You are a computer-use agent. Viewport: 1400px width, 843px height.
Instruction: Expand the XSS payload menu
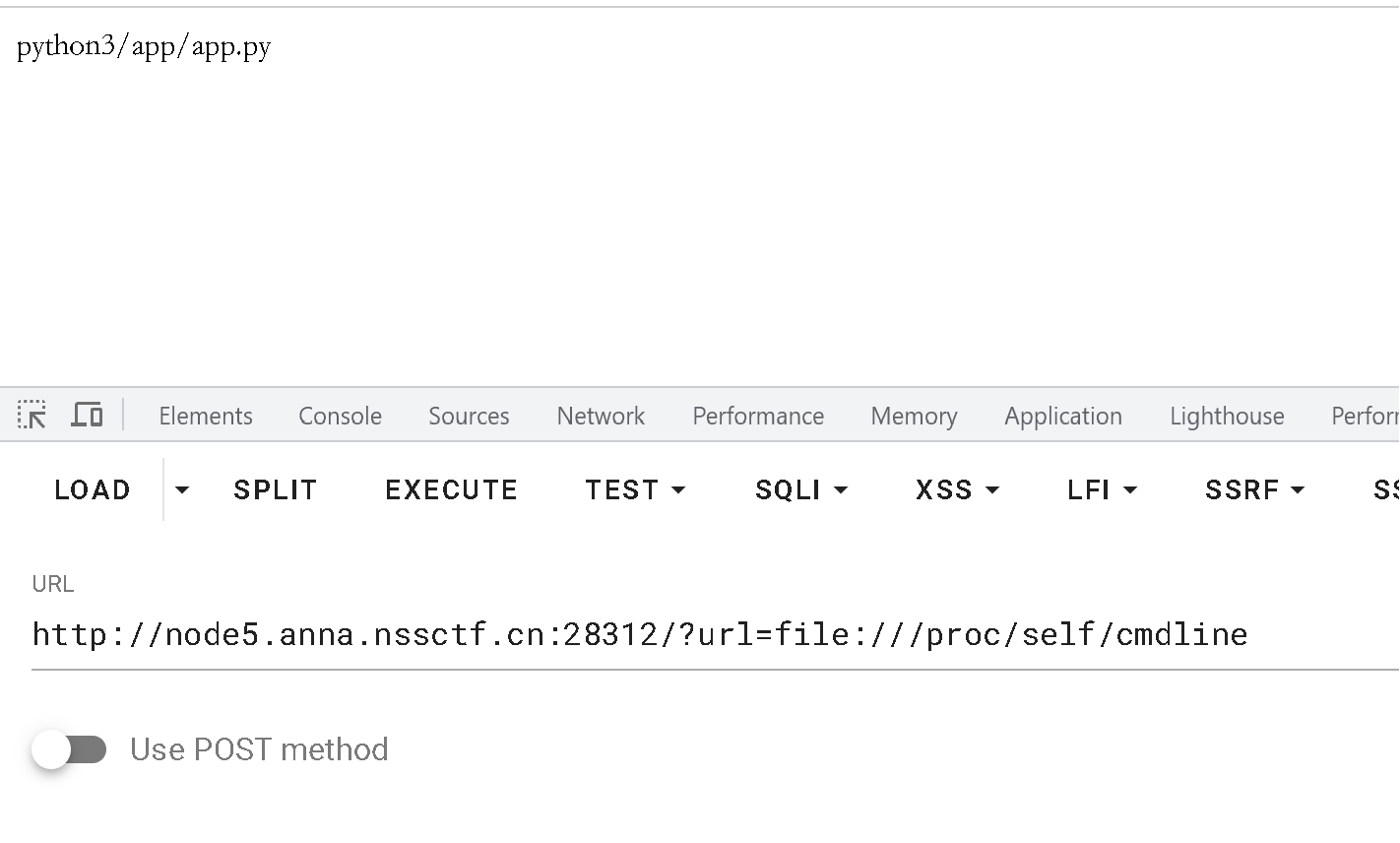[957, 489]
